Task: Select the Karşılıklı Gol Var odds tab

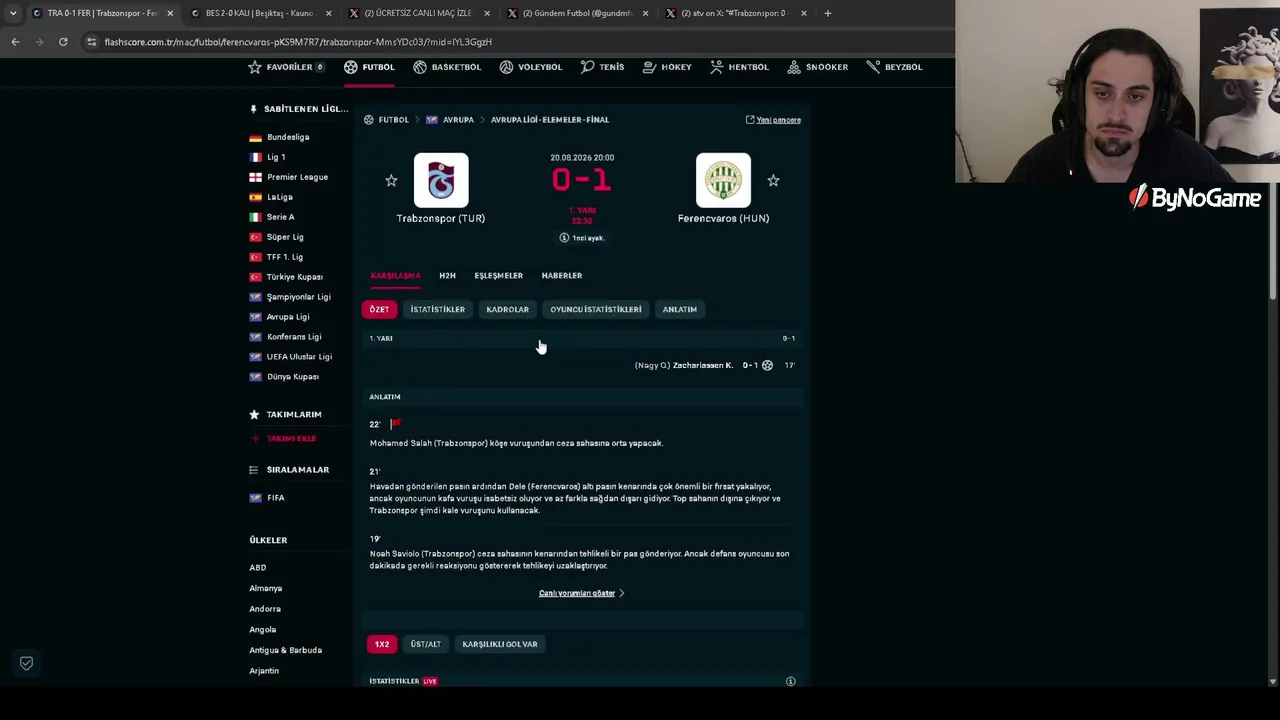Action: point(499,644)
